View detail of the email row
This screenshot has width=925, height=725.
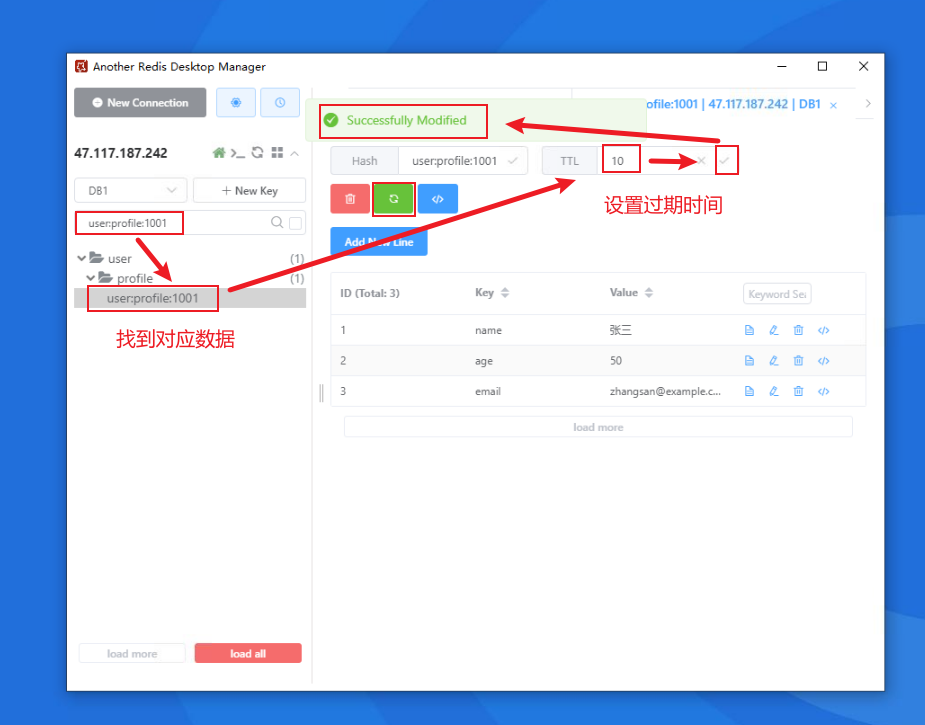point(749,391)
